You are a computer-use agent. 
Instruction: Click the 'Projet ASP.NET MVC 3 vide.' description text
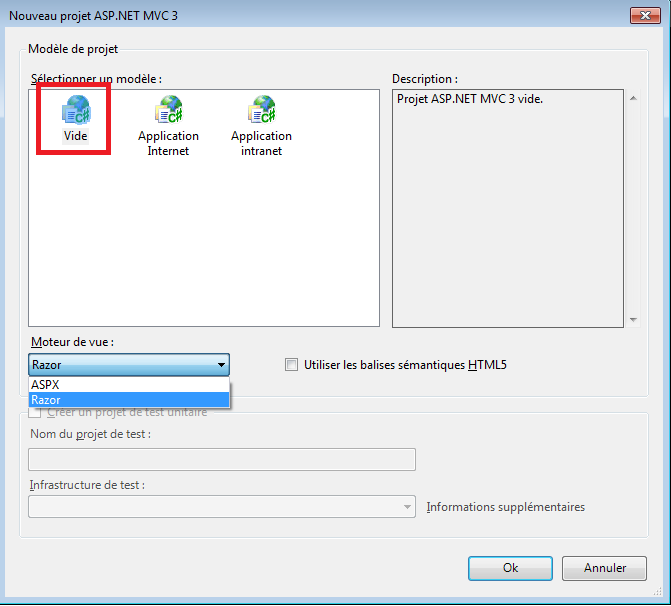coord(470,99)
